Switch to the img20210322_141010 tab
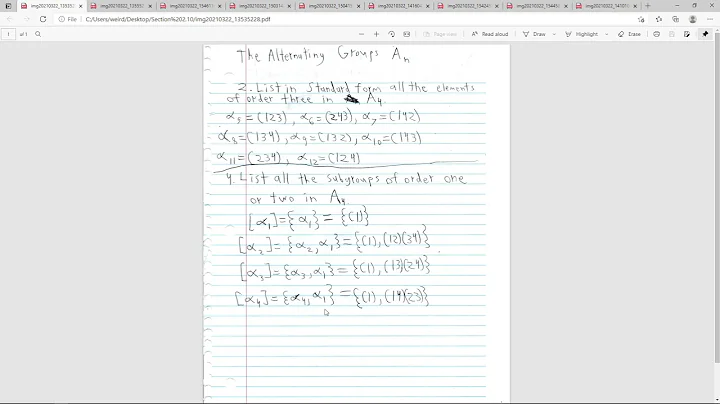Screen dimensions: 720x404 (606, 6)
